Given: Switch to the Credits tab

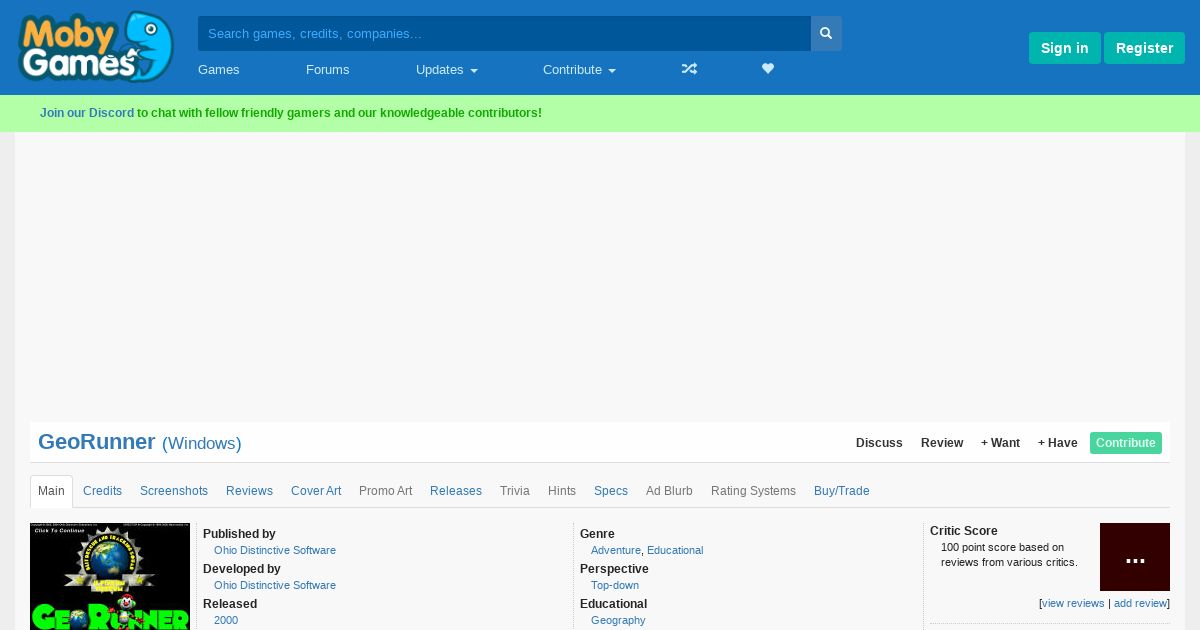Looking at the screenshot, I should pos(102,491).
